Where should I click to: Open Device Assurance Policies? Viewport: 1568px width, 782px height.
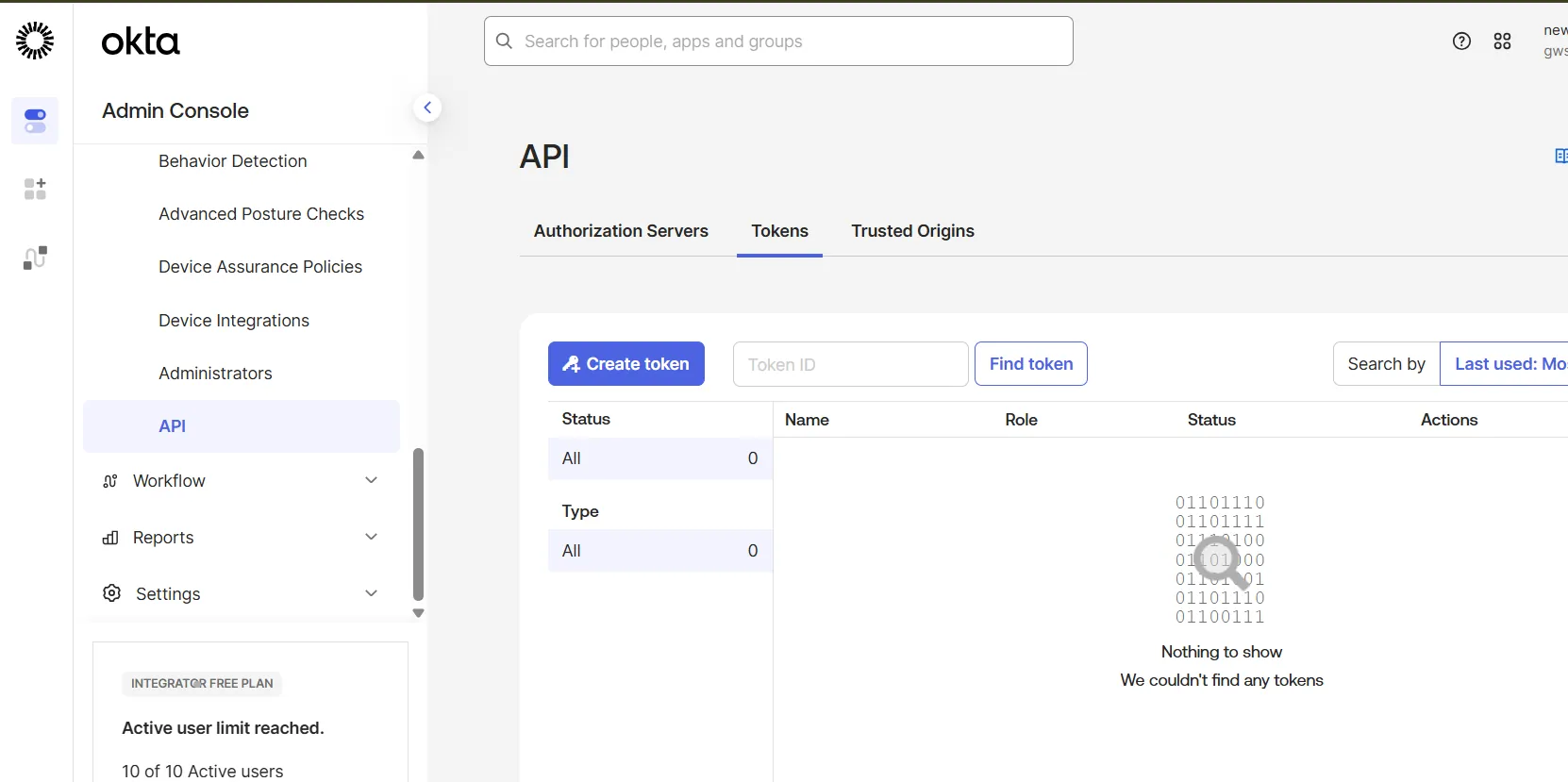(260, 267)
